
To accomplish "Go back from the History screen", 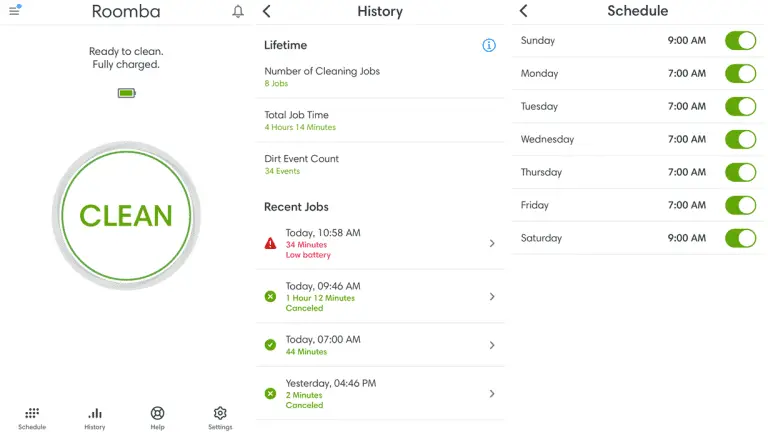I will tap(266, 11).
